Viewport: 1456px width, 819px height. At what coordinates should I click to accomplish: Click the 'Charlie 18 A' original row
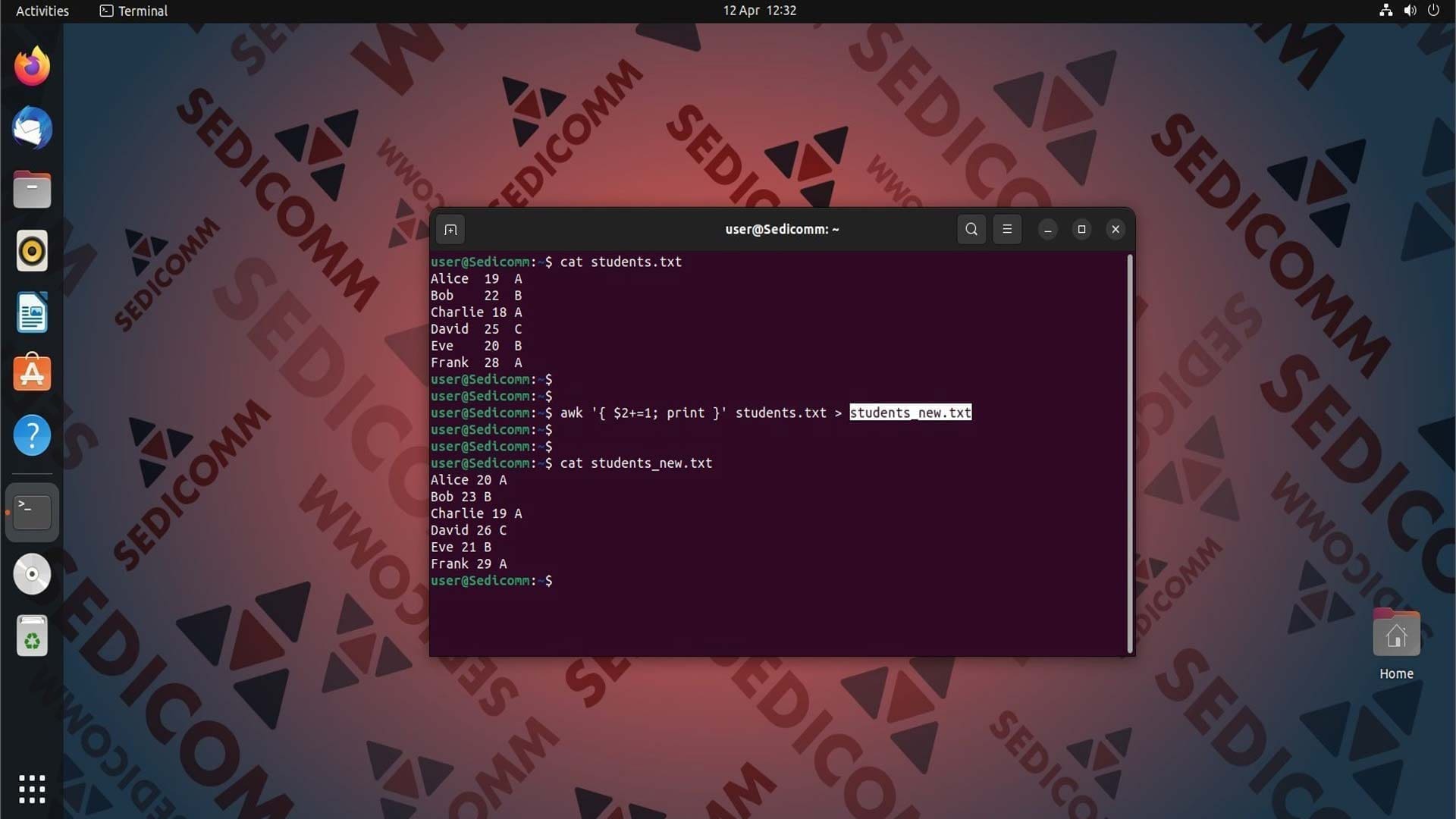click(476, 312)
